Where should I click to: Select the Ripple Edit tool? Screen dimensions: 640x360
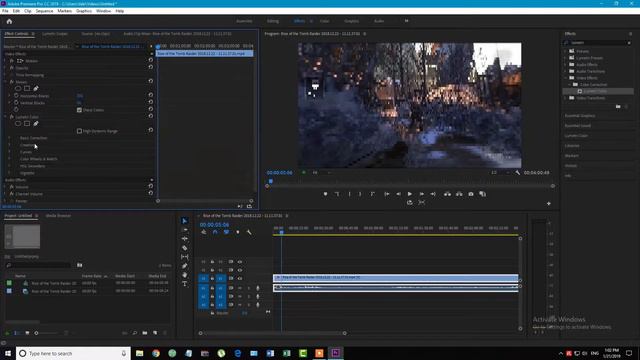tap(184, 239)
